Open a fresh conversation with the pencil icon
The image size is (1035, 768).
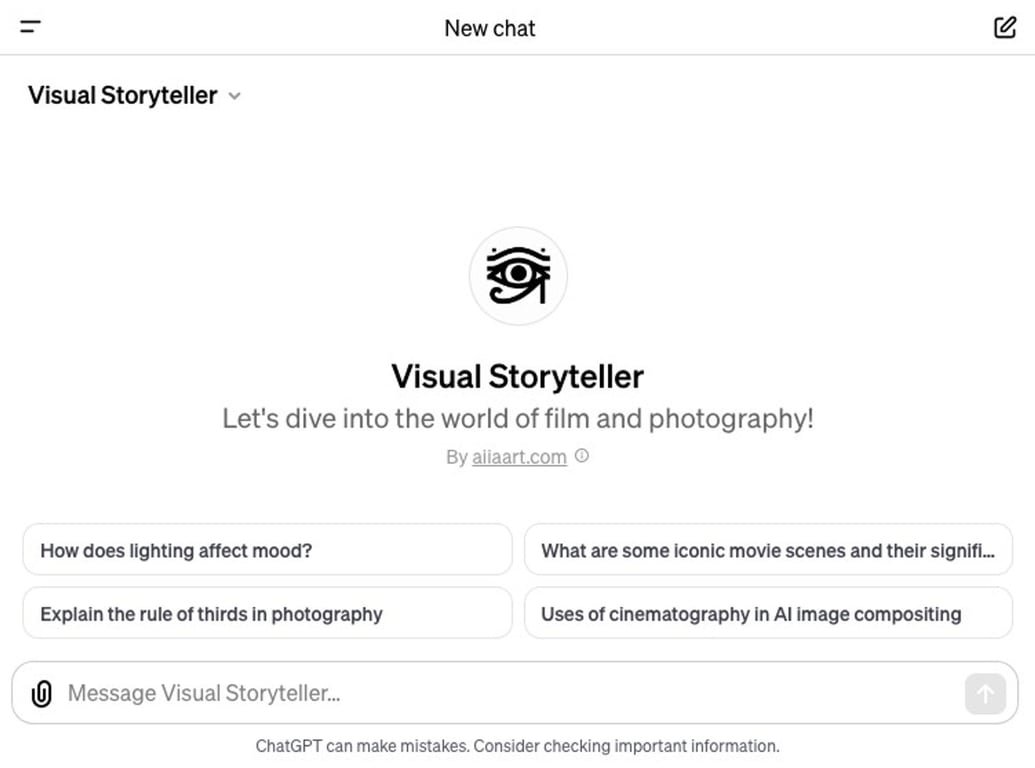1004,27
